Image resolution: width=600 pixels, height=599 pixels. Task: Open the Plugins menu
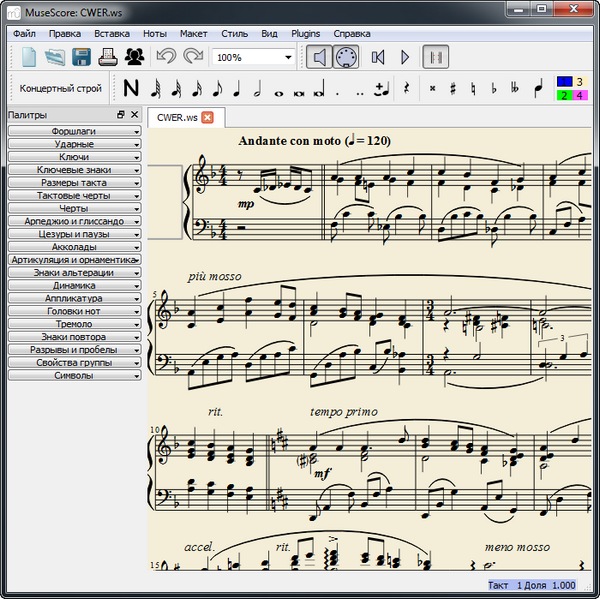point(305,33)
